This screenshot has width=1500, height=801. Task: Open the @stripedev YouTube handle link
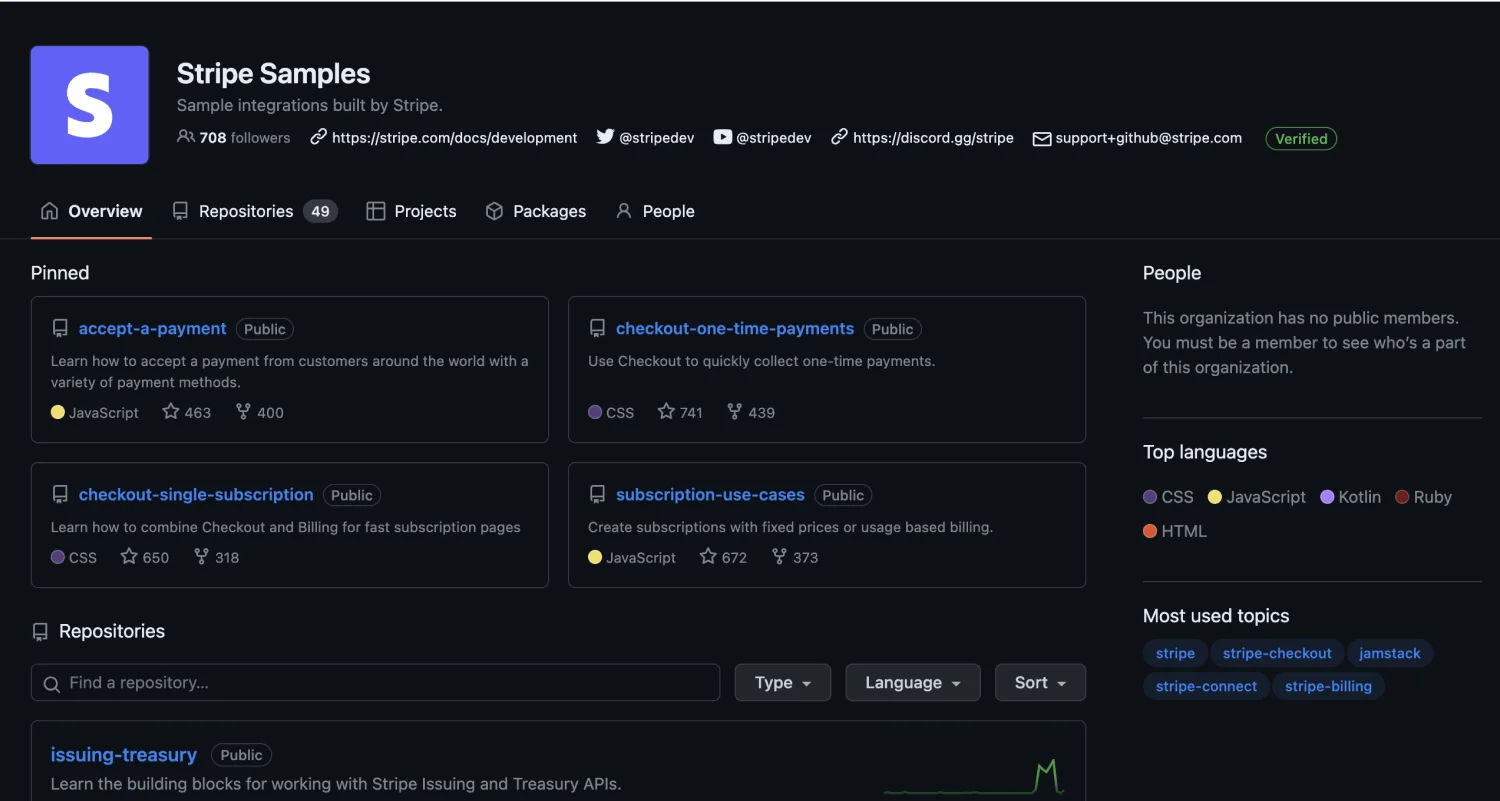[x=774, y=138]
